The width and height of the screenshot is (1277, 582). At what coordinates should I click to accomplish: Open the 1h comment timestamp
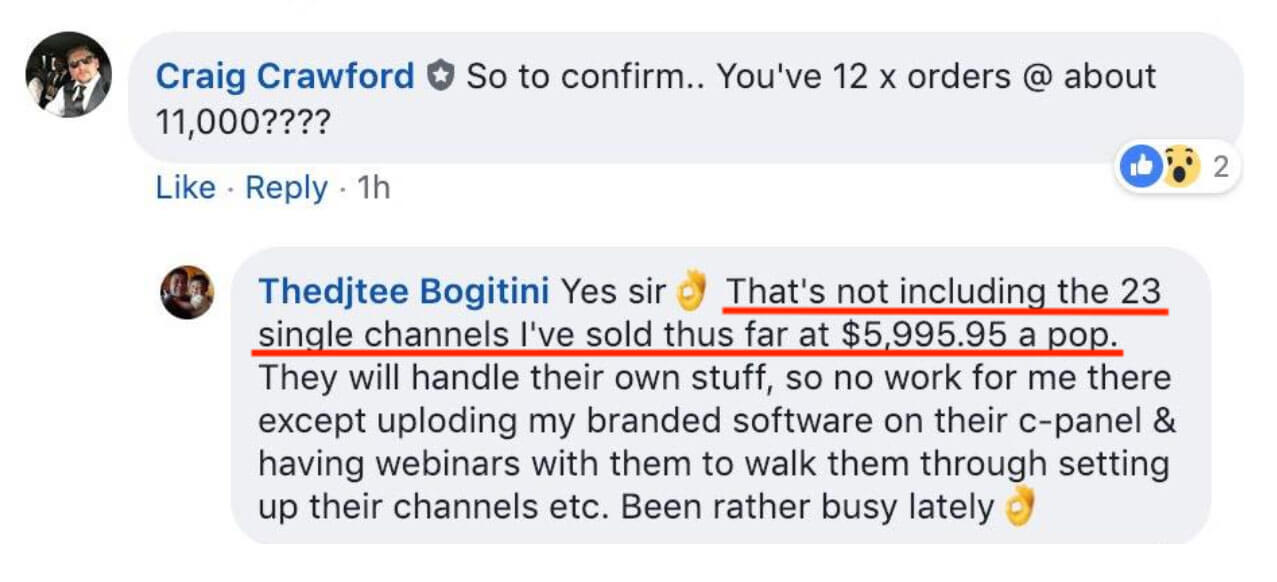373,188
